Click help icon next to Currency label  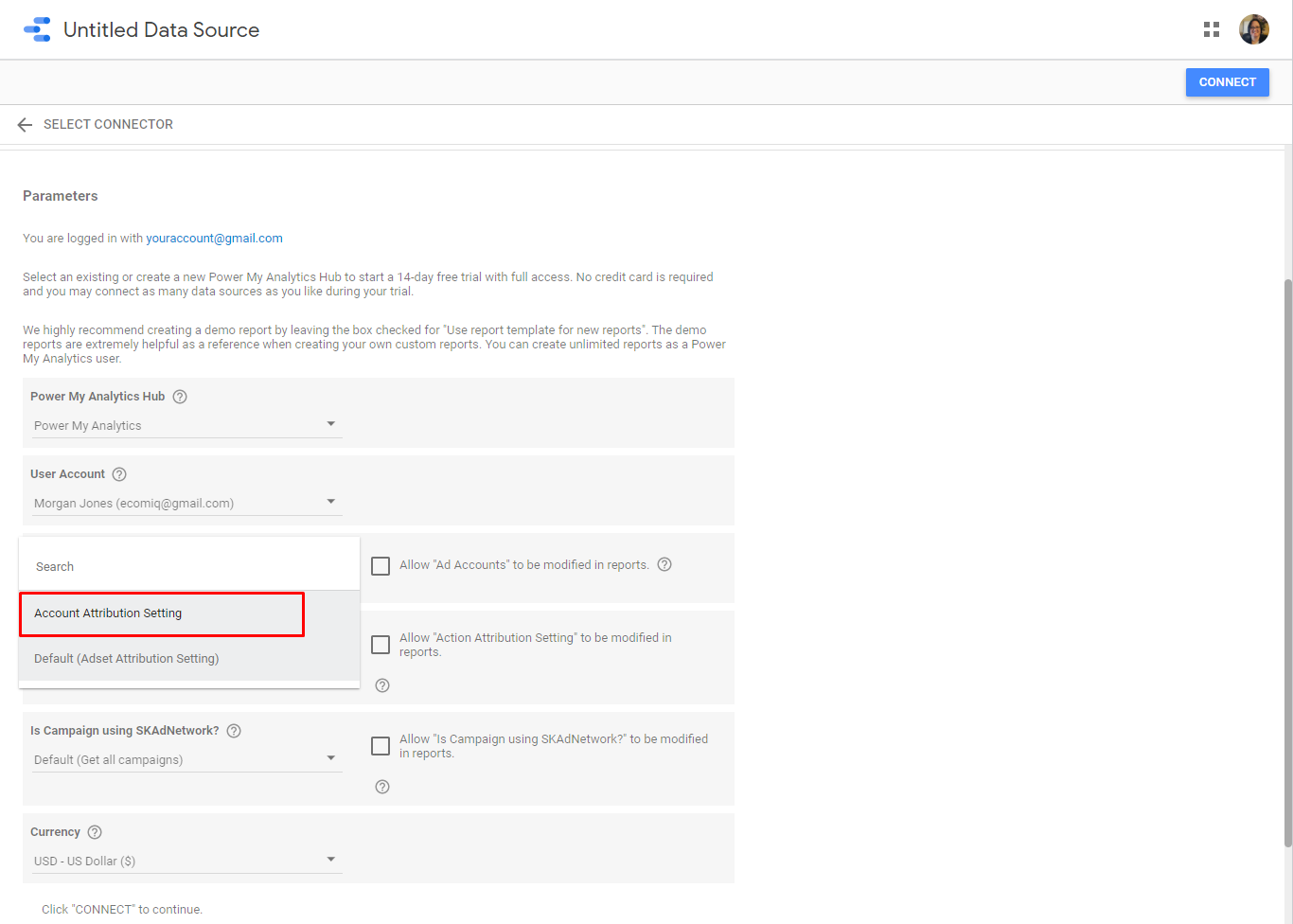pos(95,832)
